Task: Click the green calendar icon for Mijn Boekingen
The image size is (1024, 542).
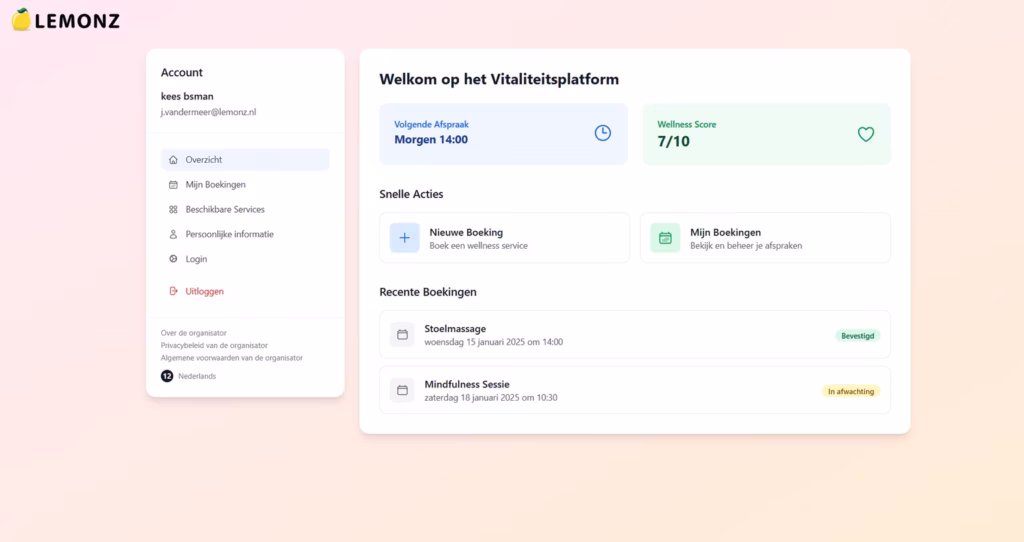Action: tap(665, 238)
